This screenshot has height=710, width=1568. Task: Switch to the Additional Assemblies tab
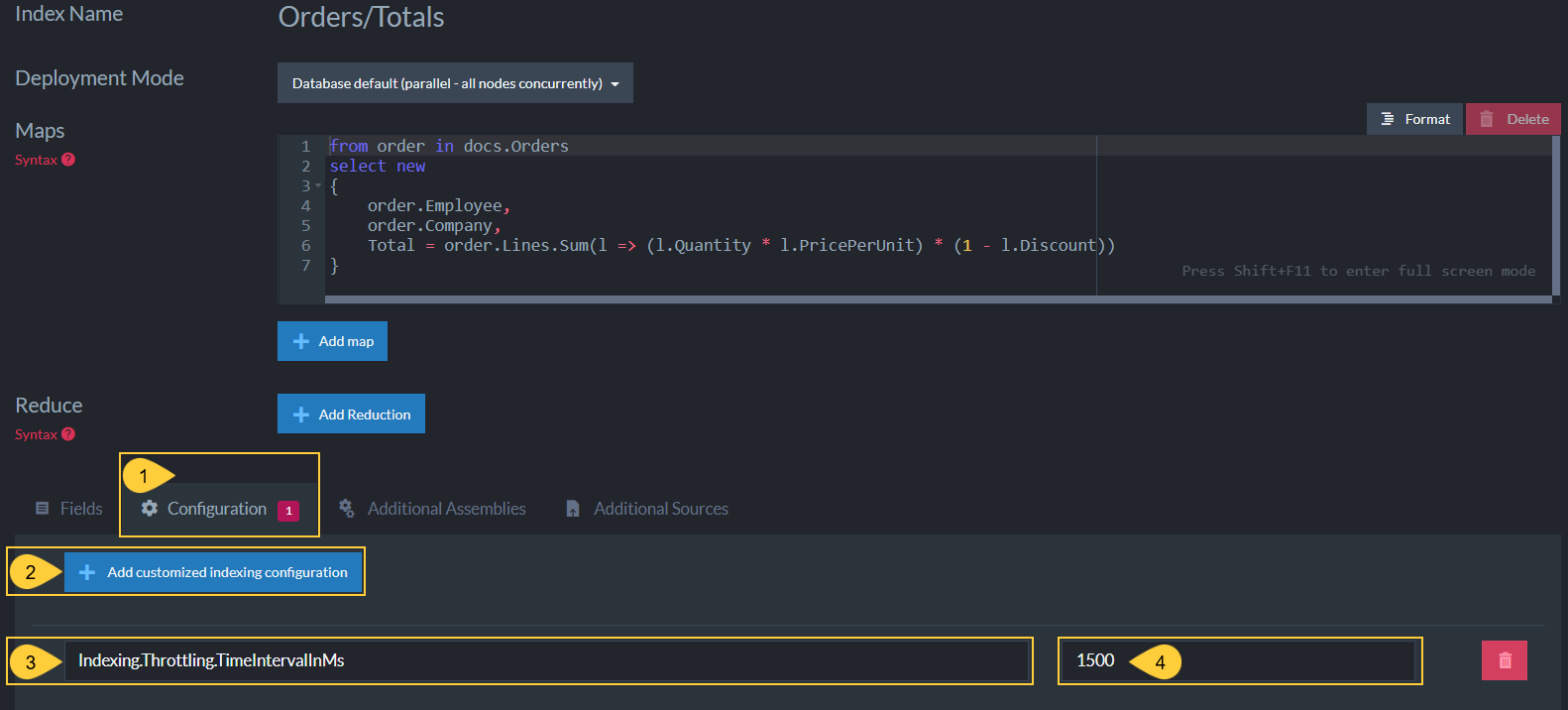[x=432, y=509]
